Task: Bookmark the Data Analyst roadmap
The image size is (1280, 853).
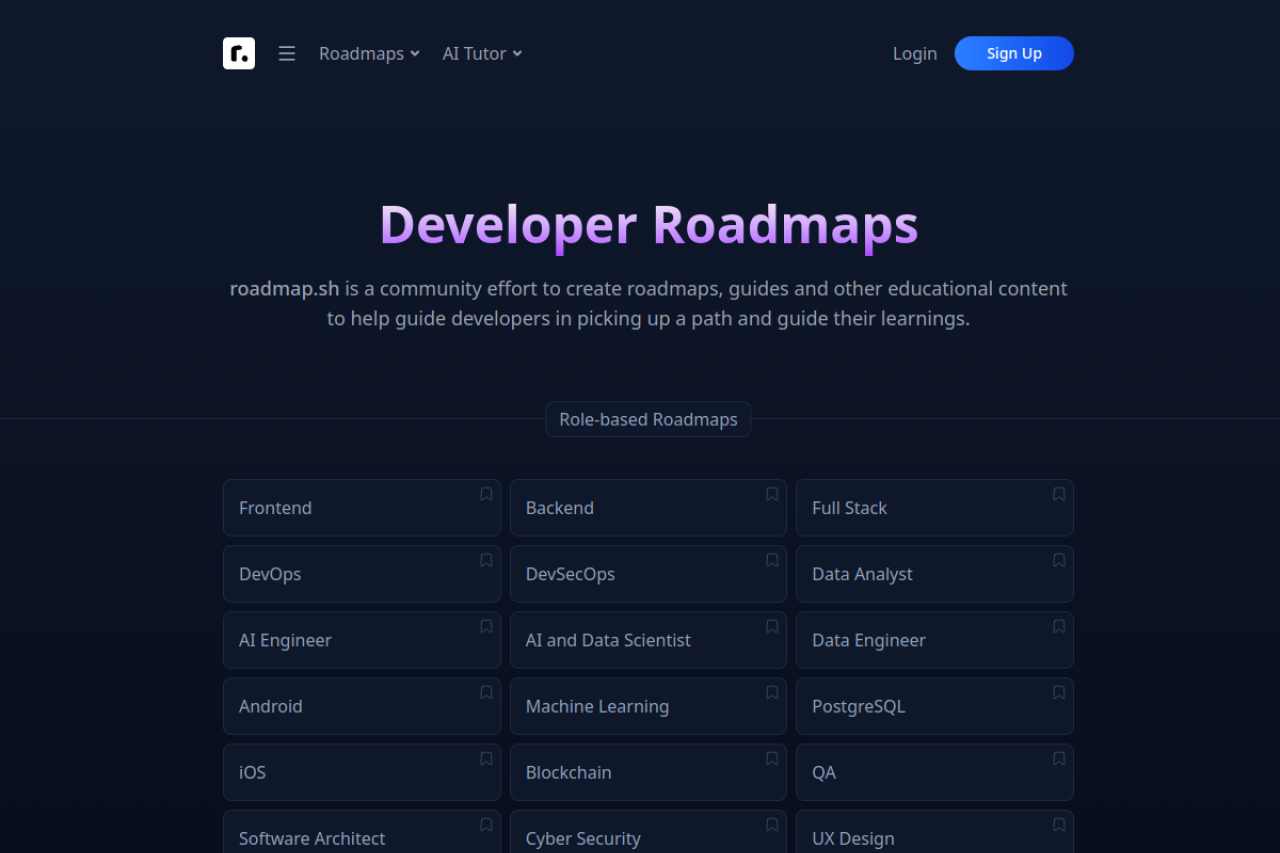Action: click(1059, 560)
